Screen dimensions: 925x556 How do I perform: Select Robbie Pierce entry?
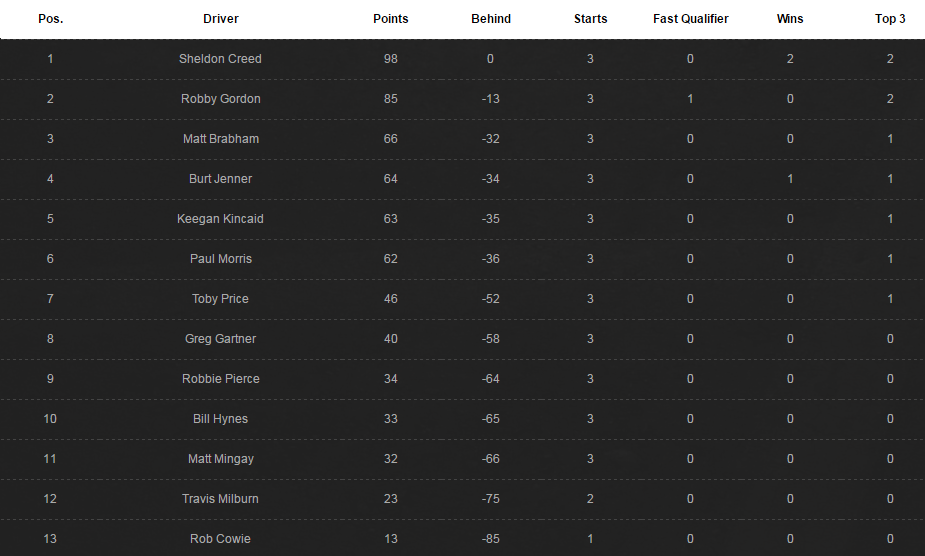(221, 379)
